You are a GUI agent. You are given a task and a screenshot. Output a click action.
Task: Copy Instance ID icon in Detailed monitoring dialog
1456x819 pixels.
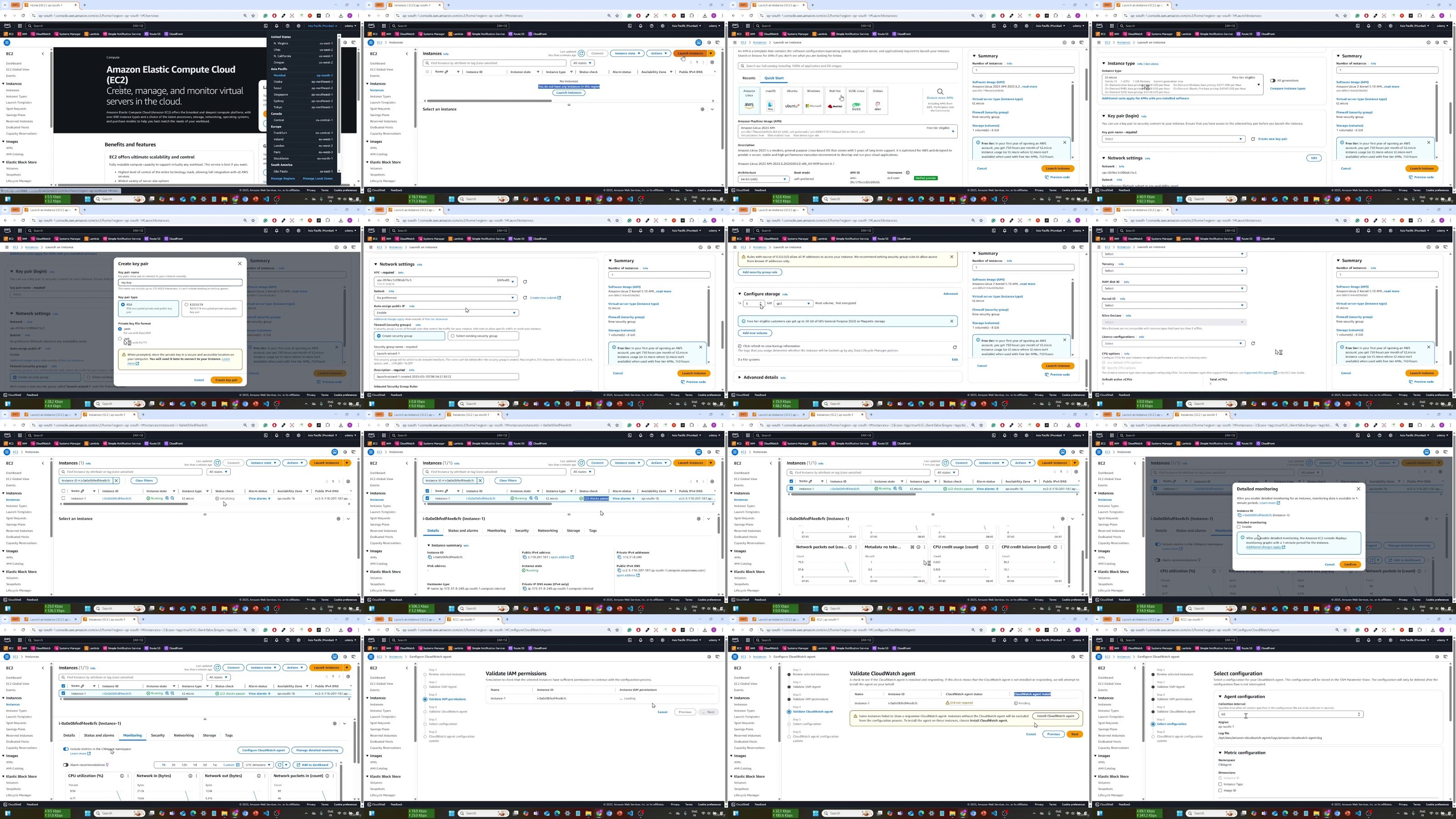[x=1239, y=516]
